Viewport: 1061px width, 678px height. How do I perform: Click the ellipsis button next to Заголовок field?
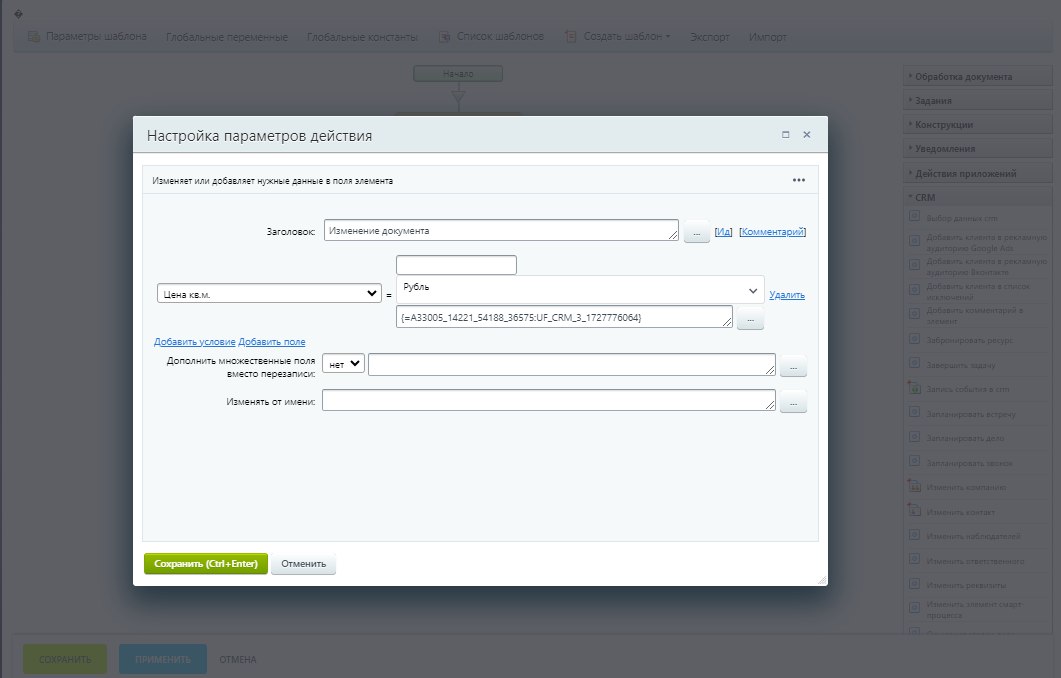pyautogui.click(x=696, y=232)
